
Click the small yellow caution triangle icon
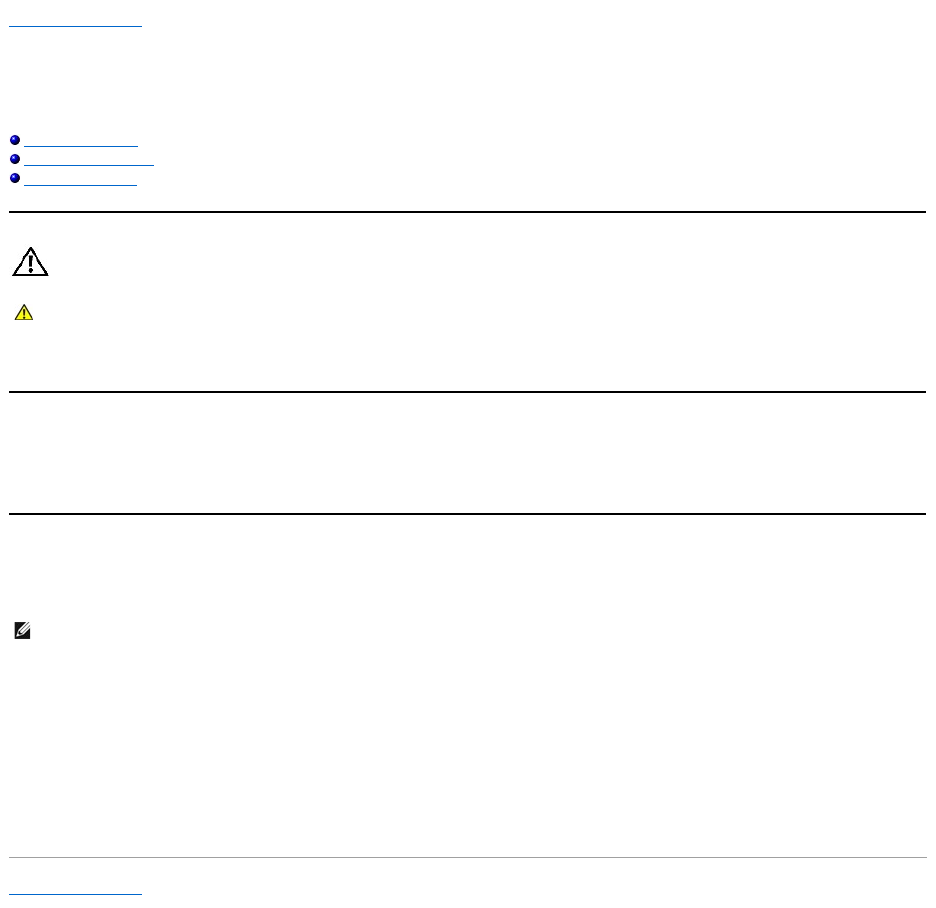tap(23, 314)
